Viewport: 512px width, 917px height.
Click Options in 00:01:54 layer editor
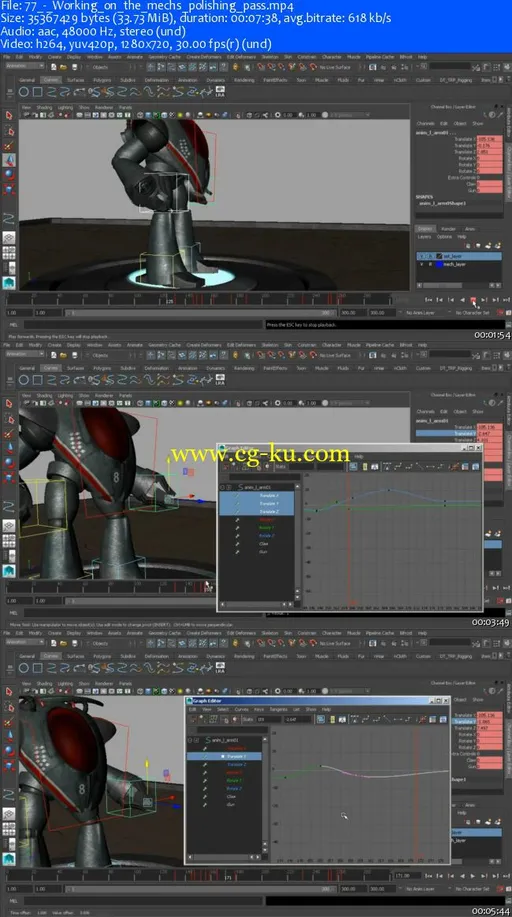coord(444,237)
